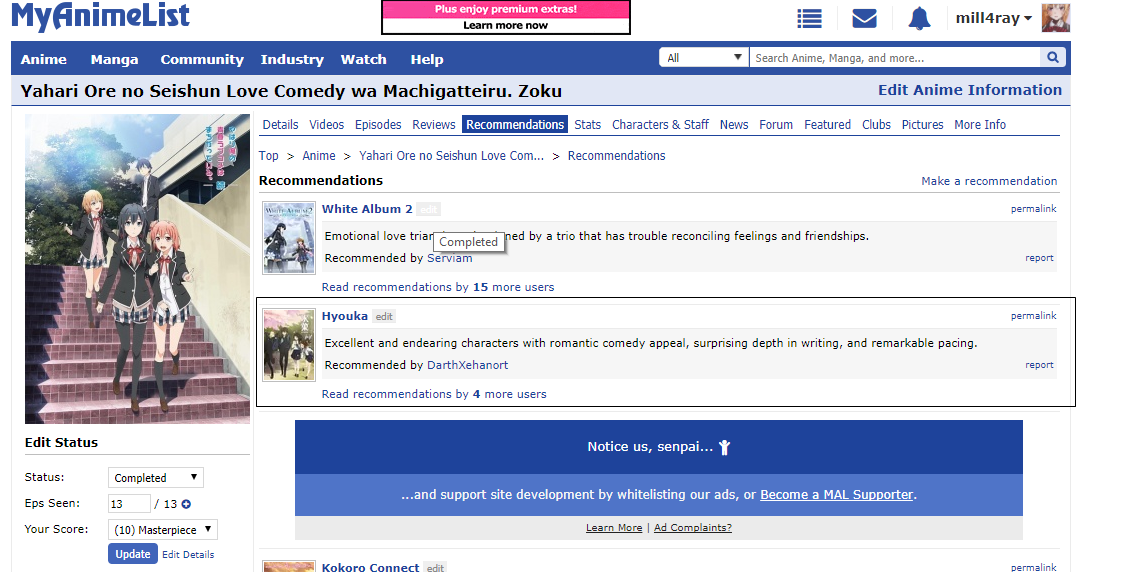The image size is (1134, 572).
Task: Open the Industry menu
Action: [292, 59]
